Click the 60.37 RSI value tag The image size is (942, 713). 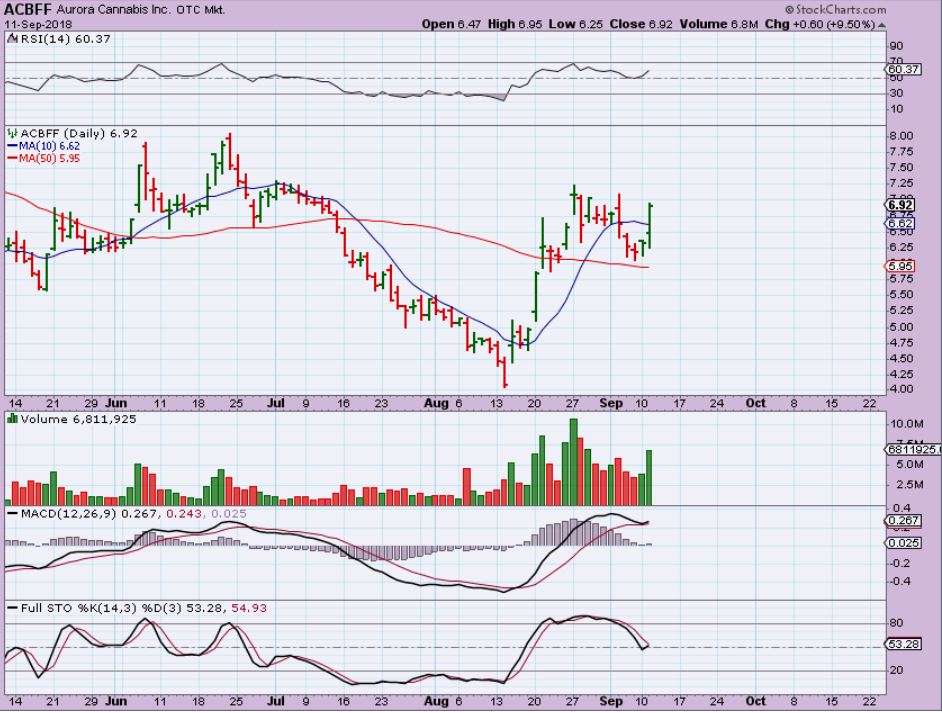(902, 69)
